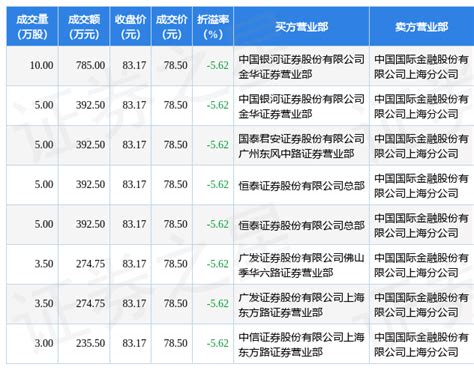
Task: Click the 成交量(万股) column header
Action: pos(32,26)
